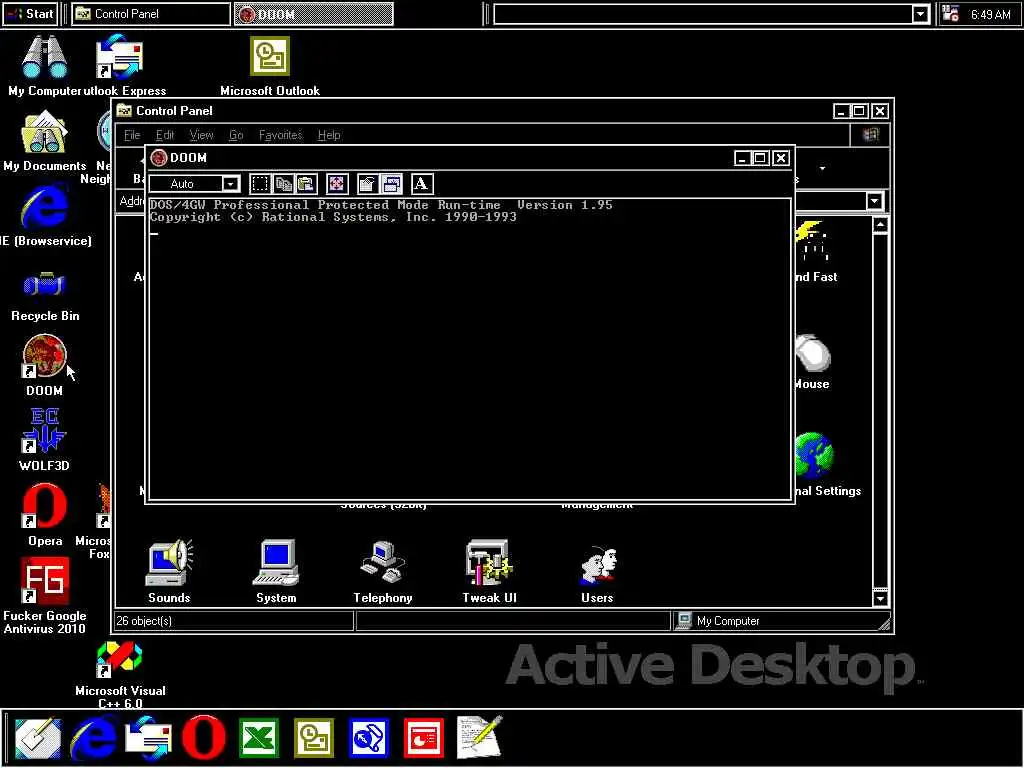The height and width of the screenshot is (768, 1024).
Task: Click the Paste icon in the DOOM toolbar
Action: [x=306, y=184]
